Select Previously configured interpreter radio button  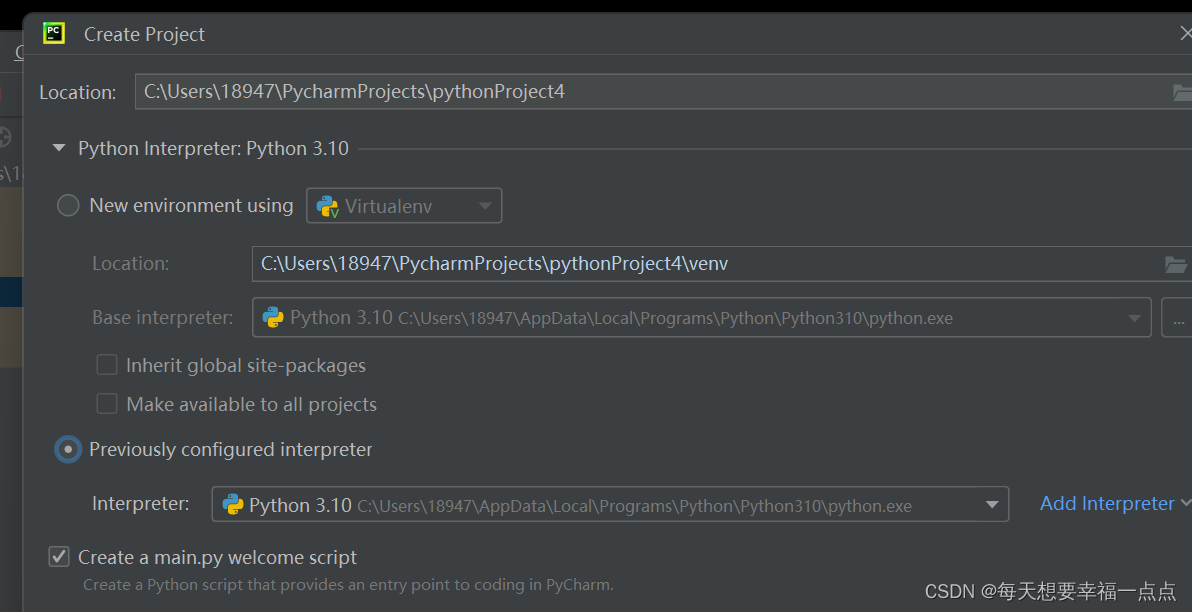[68, 449]
